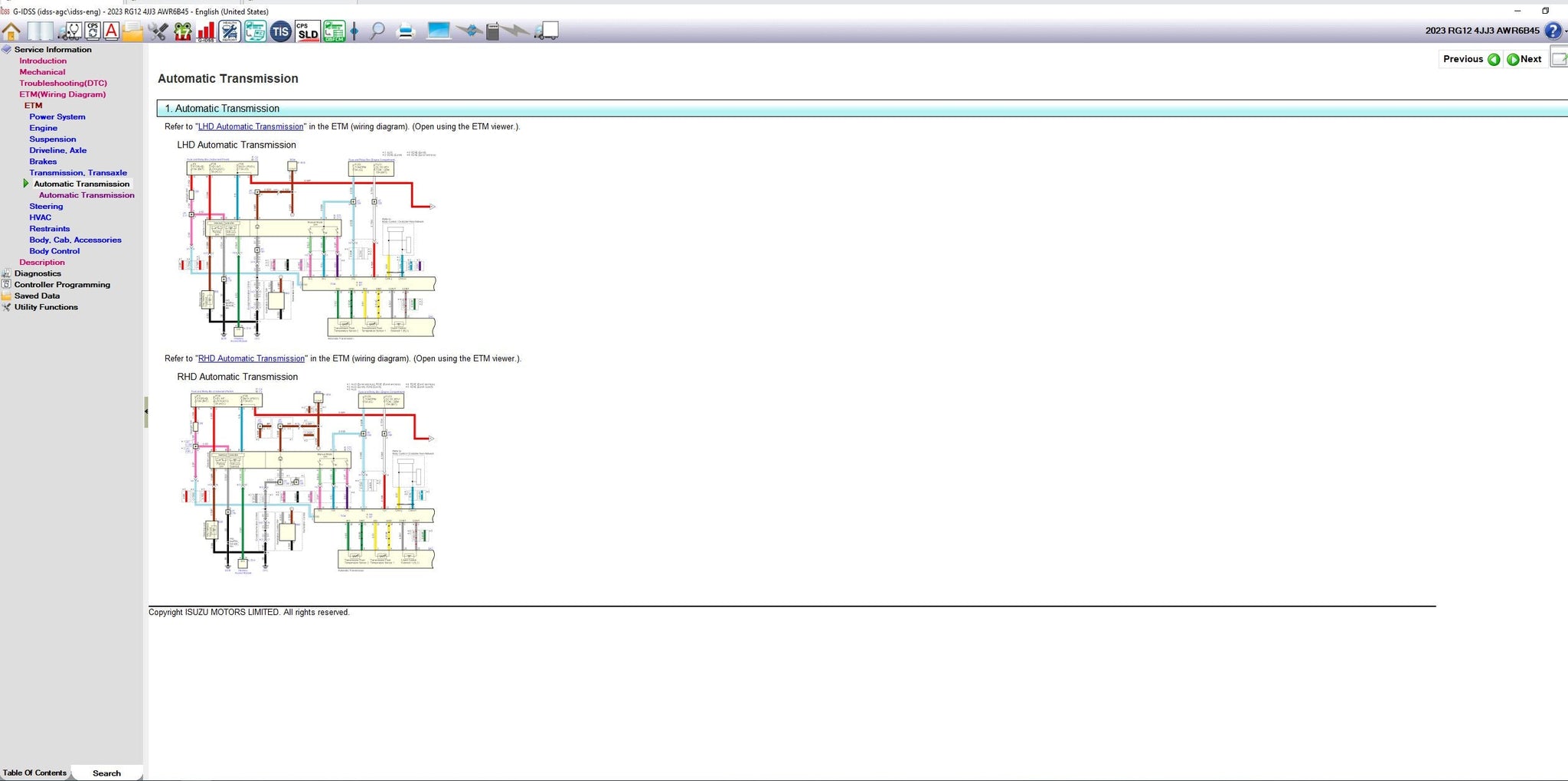Switch to the Search tab
The image size is (1568, 781).
[x=106, y=773]
